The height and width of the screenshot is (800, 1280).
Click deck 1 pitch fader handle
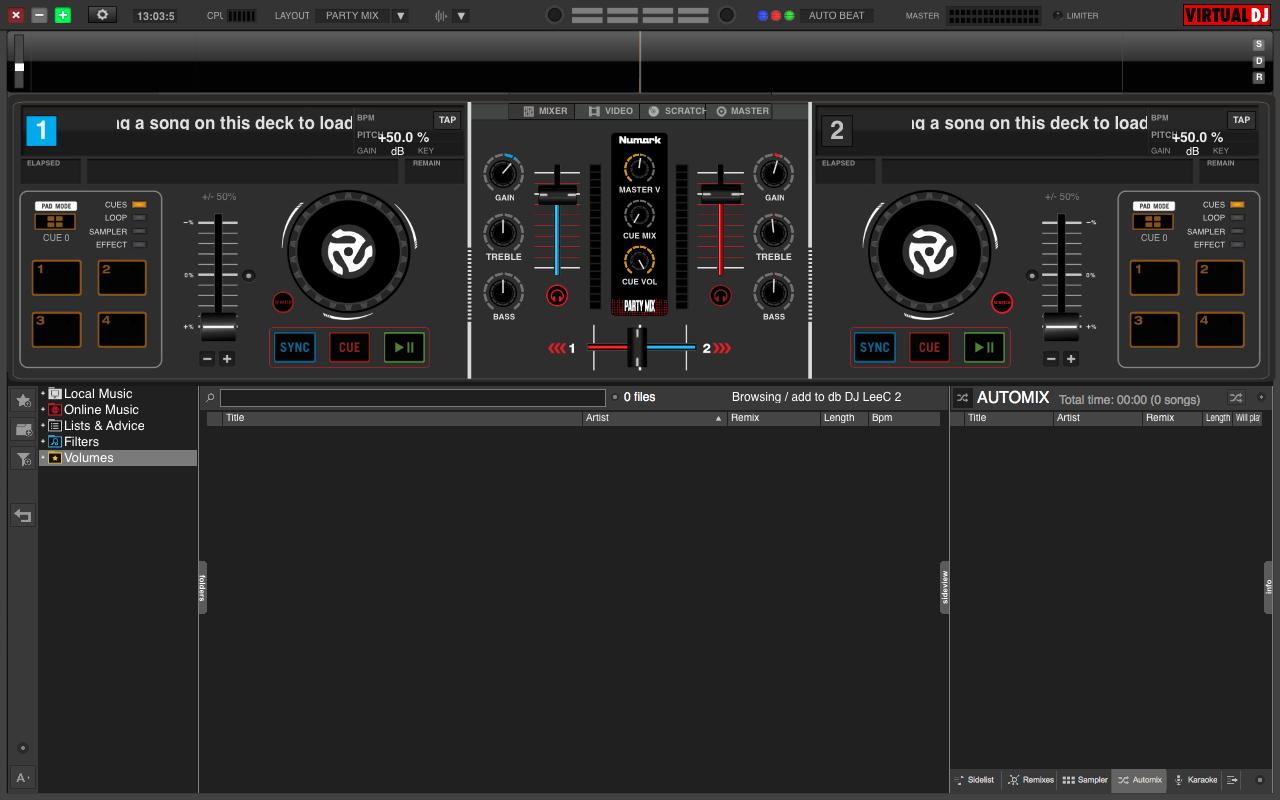pos(218,327)
